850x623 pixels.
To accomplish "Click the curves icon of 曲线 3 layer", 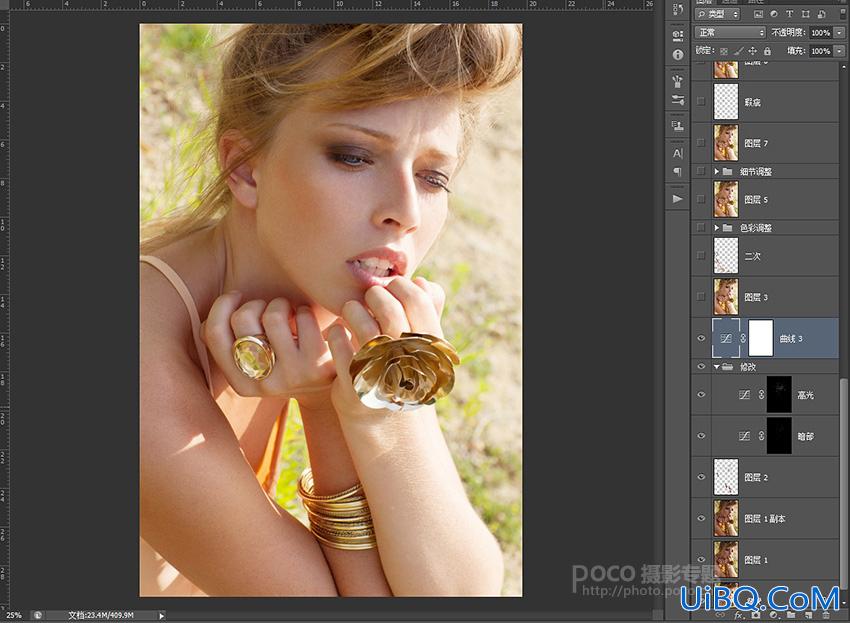I will (x=726, y=338).
